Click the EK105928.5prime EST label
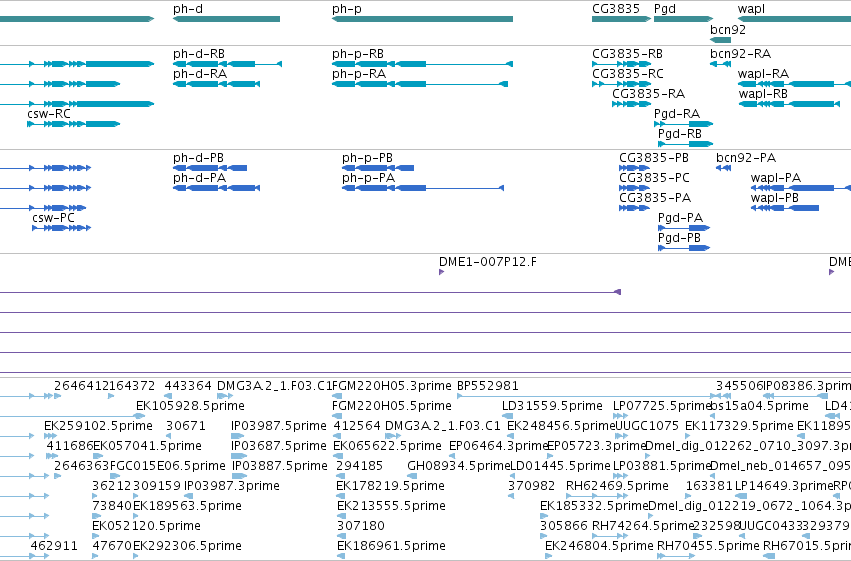851x561 pixels. [190, 406]
